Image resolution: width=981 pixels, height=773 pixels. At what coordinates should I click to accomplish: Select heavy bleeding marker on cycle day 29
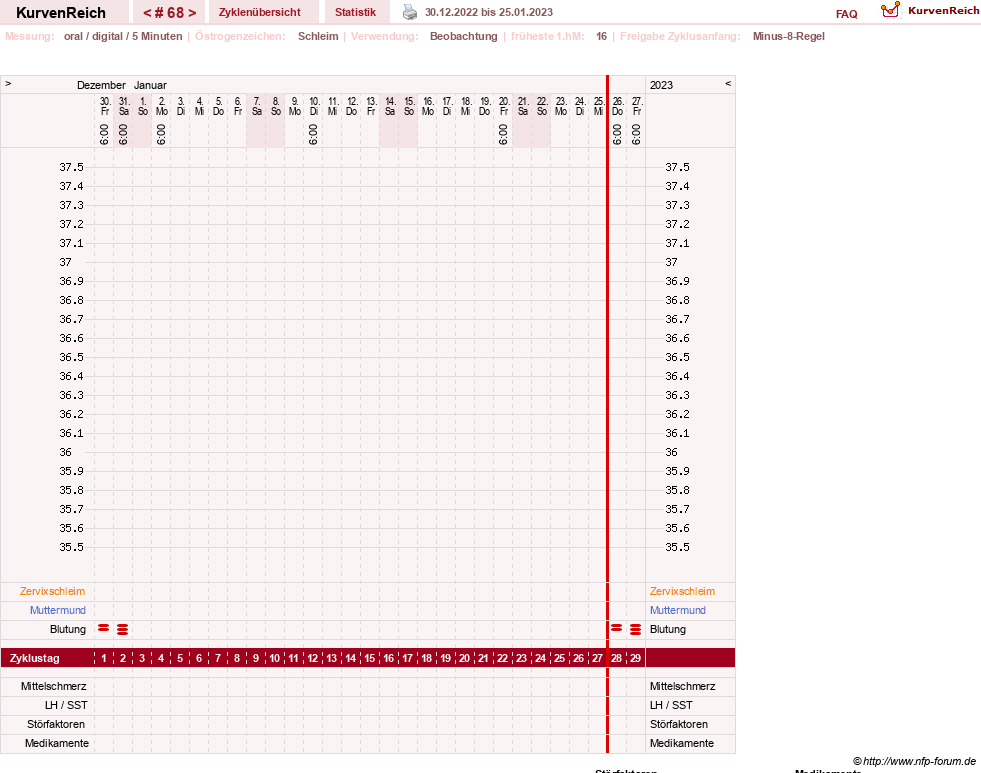tap(636, 629)
